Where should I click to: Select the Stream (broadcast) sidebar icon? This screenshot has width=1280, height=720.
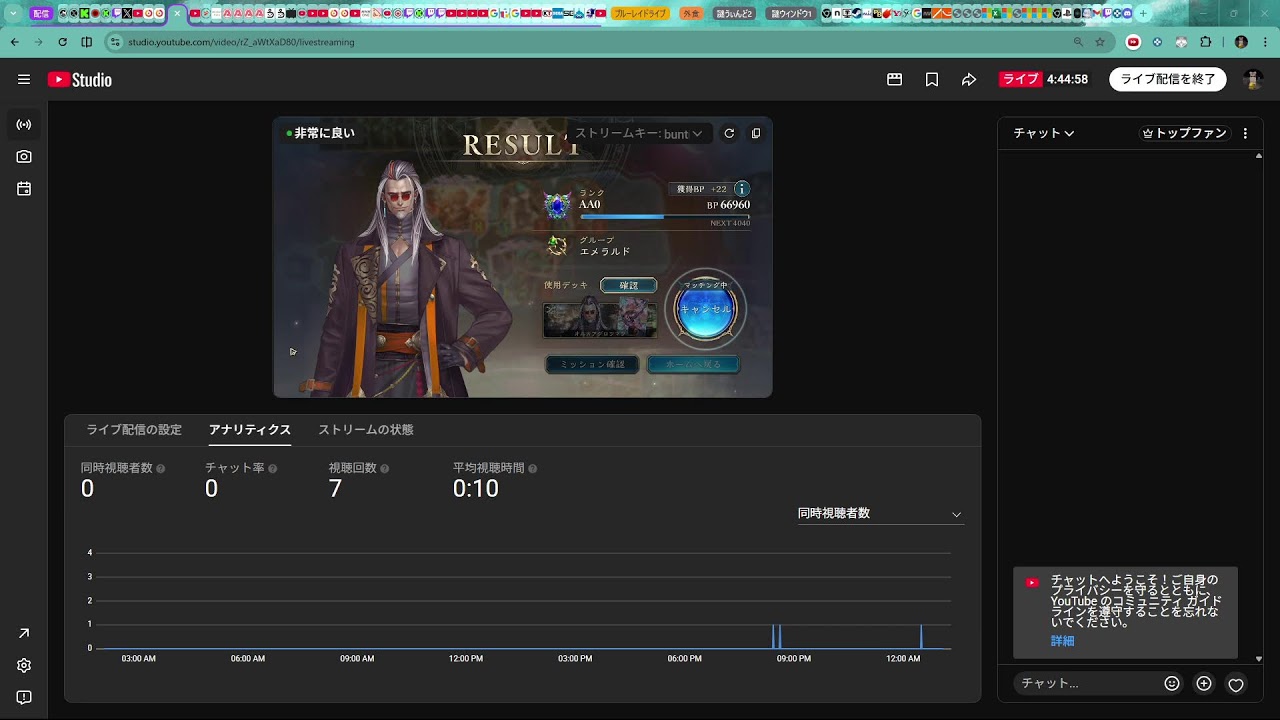[x=24, y=125]
